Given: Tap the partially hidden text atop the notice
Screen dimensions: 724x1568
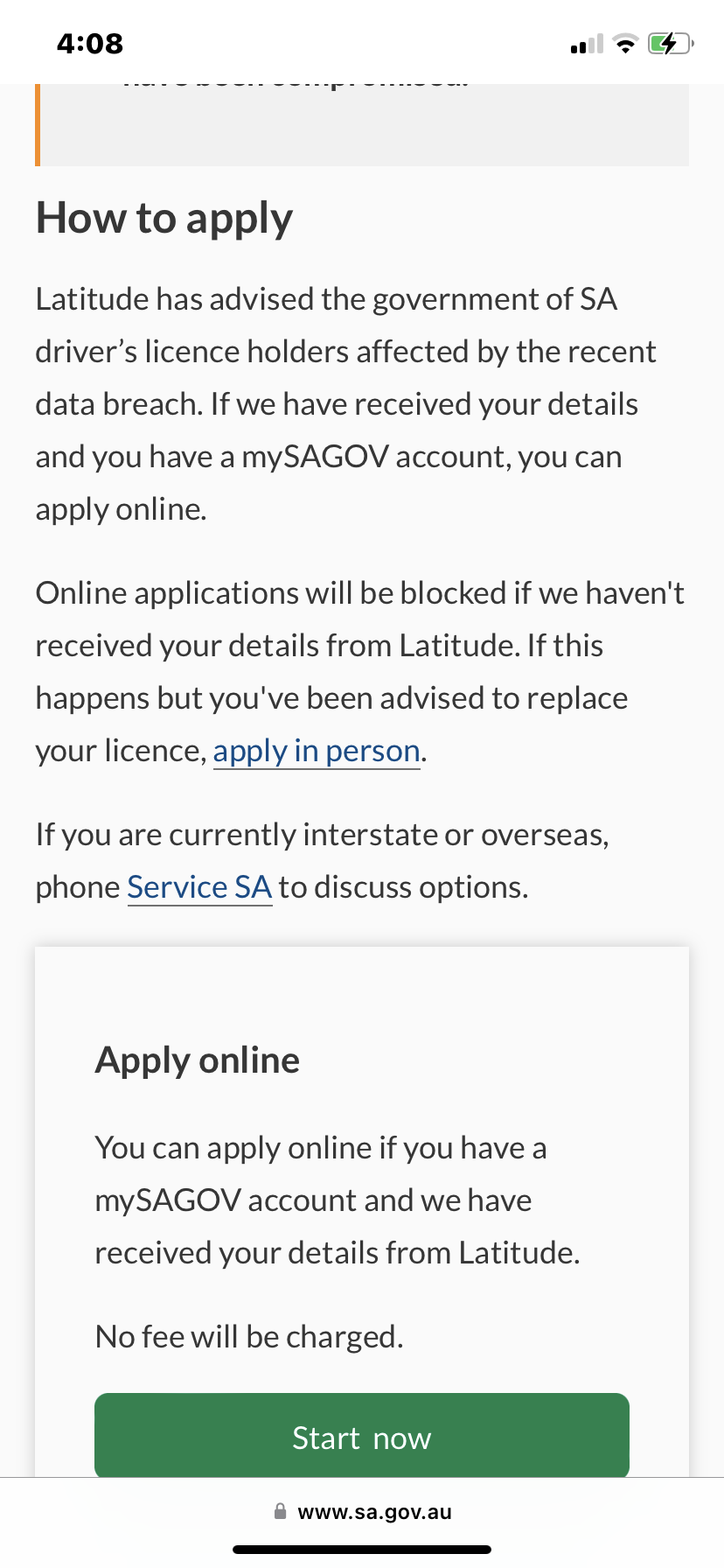Looking at the screenshot, I should 296,86.
